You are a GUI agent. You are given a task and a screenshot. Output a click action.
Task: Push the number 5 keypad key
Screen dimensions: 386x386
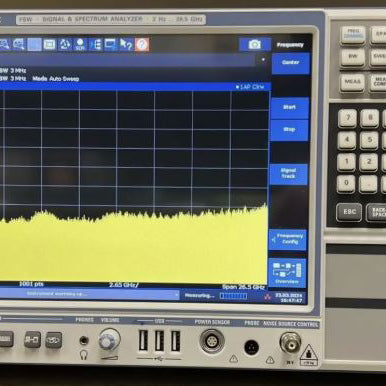click(369, 140)
